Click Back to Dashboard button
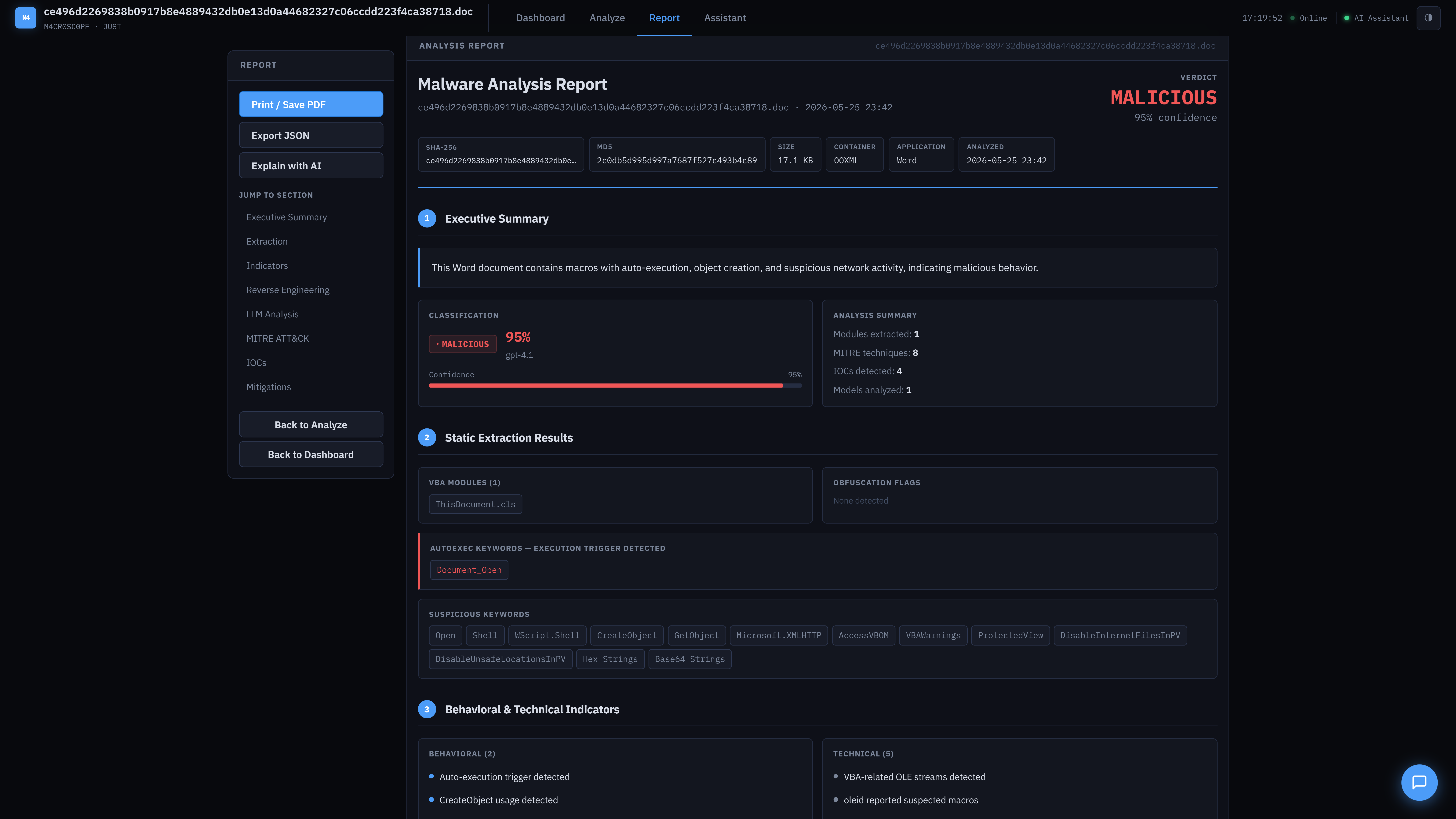 (311, 454)
